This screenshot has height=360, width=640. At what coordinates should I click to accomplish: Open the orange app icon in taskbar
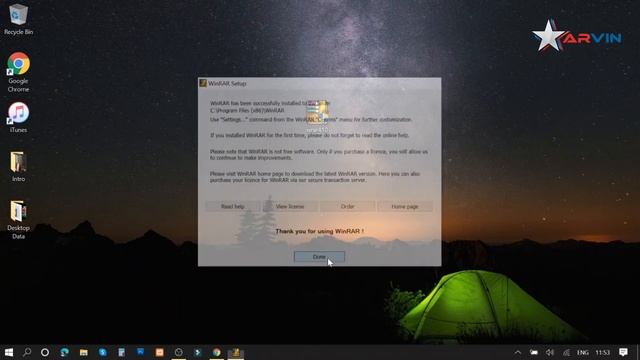(x=160, y=352)
